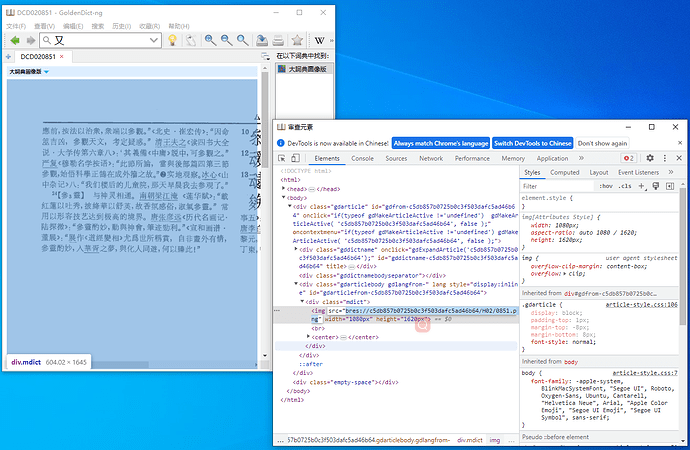Open the DevTools three-dot customize menu
690x450 pixels.
click(x=665, y=158)
